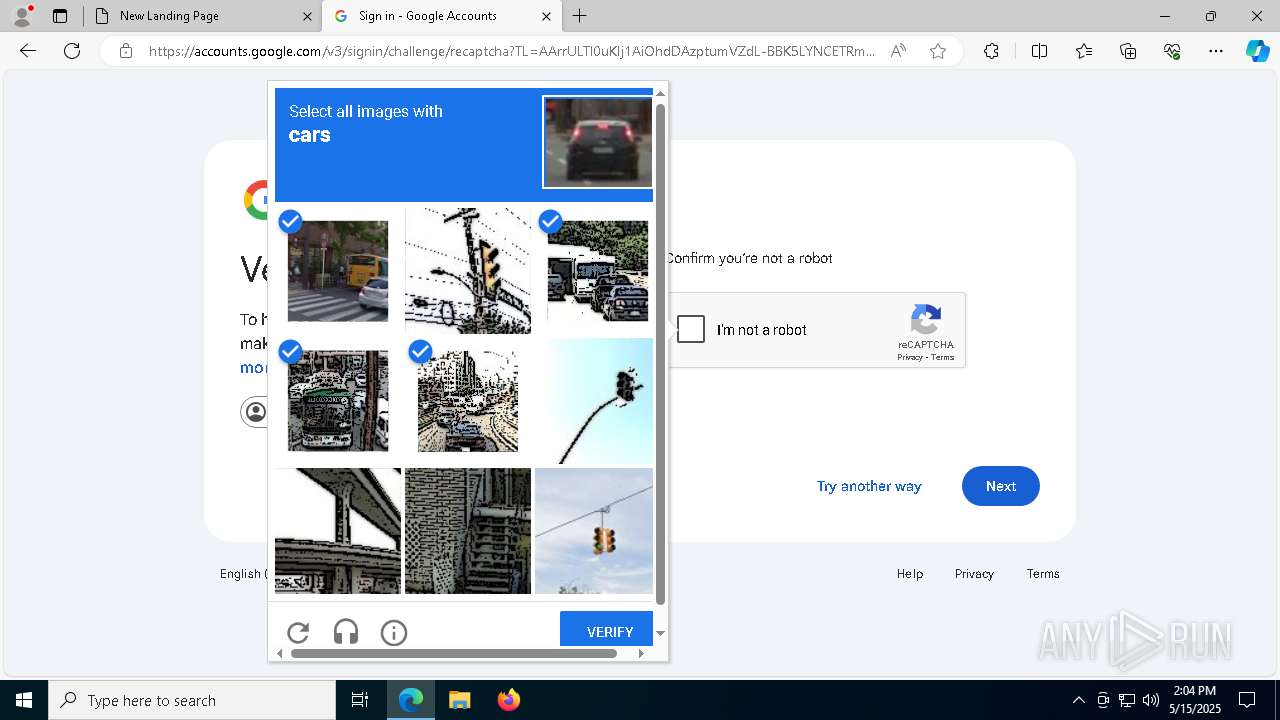Image resolution: width=1280 pixels, height=720 pixels.
Task: Open the Copilot sidebar icon
Action: click(x=1258, y=51)
